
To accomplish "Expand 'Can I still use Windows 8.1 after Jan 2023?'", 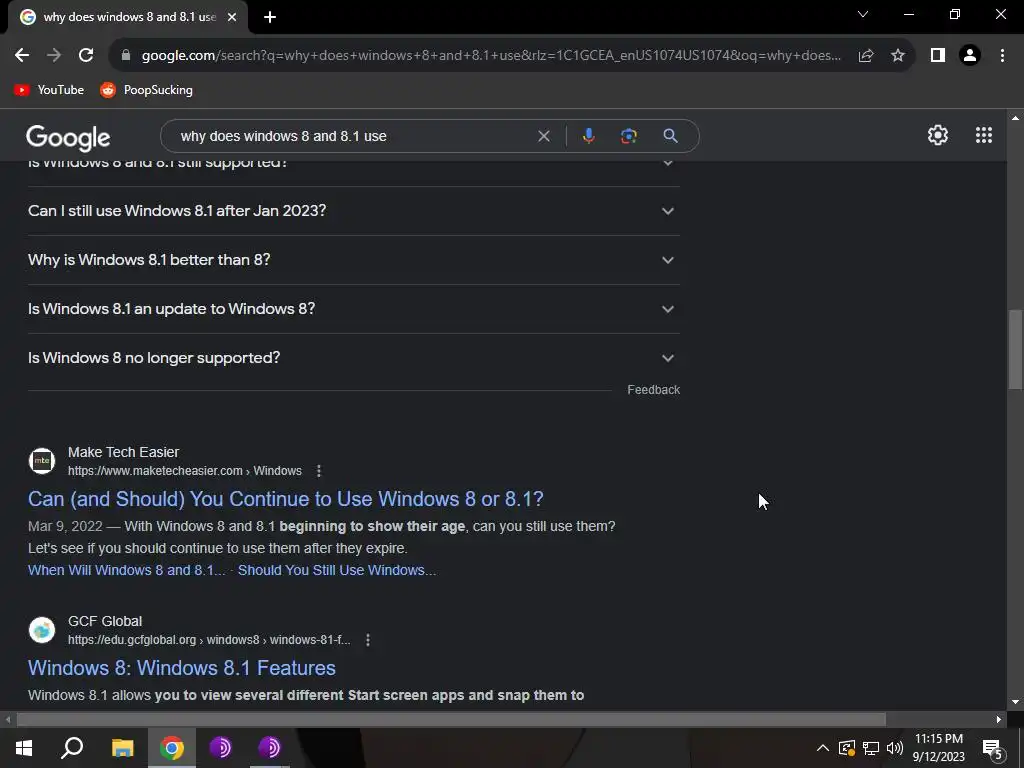I will pyautogui.click(x=353, y=211).
